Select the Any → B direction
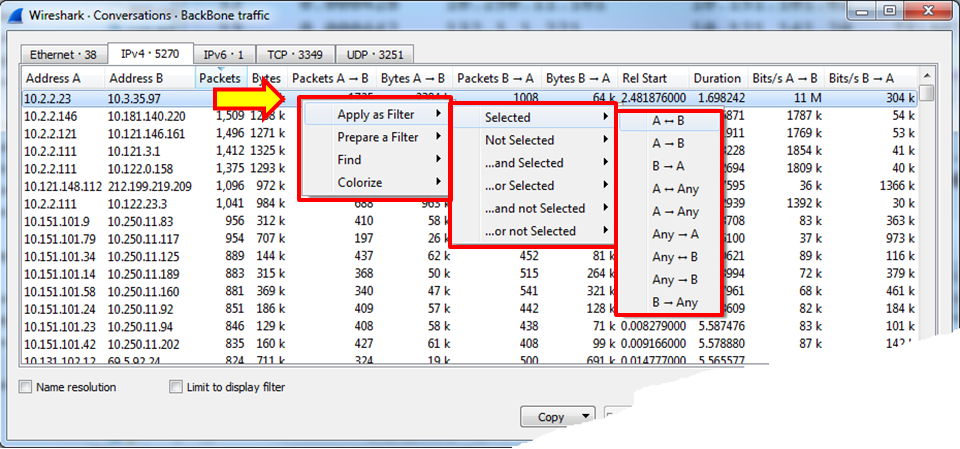This screenshot has height=449, width=960. click(x=669, y=279)
